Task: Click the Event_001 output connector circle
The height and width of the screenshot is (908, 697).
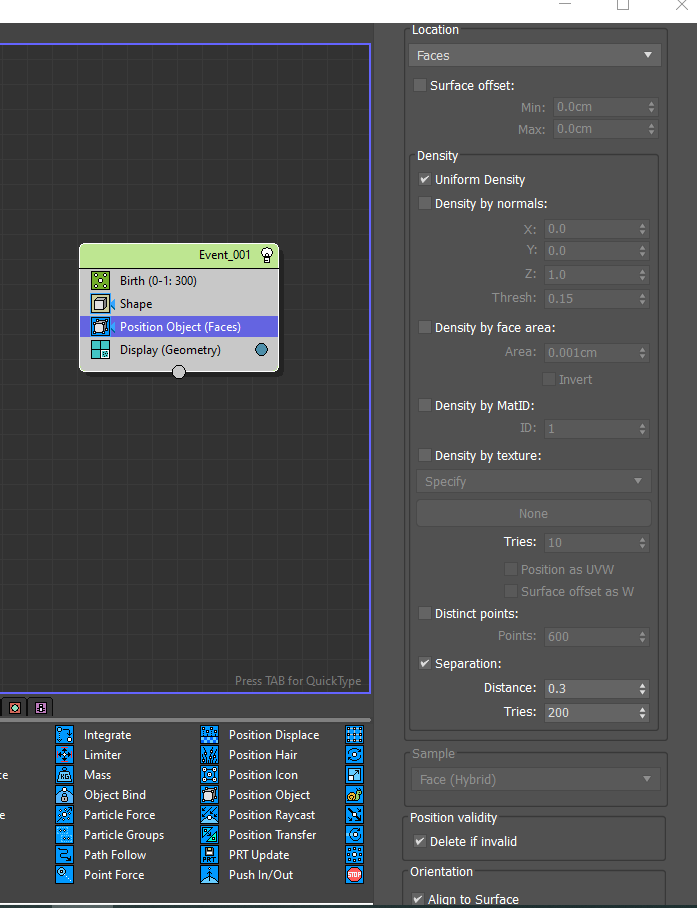Action: coord(179,372)
